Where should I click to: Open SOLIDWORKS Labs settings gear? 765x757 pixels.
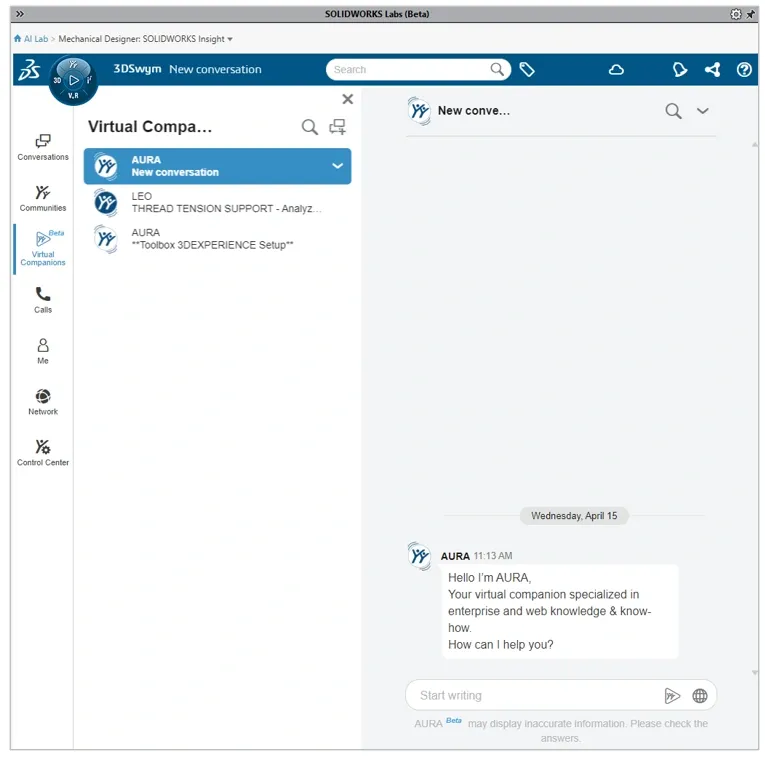(x=735, y=14)
